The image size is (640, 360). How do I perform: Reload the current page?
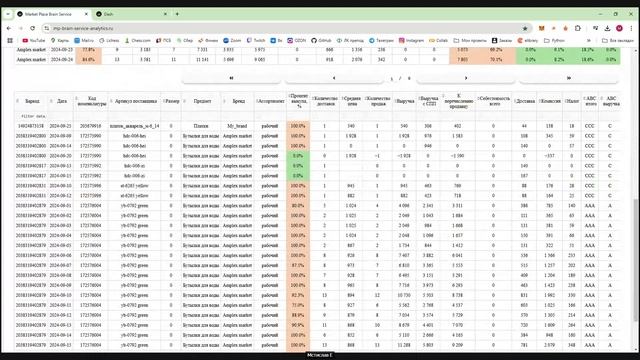click(x=32, y=28)
